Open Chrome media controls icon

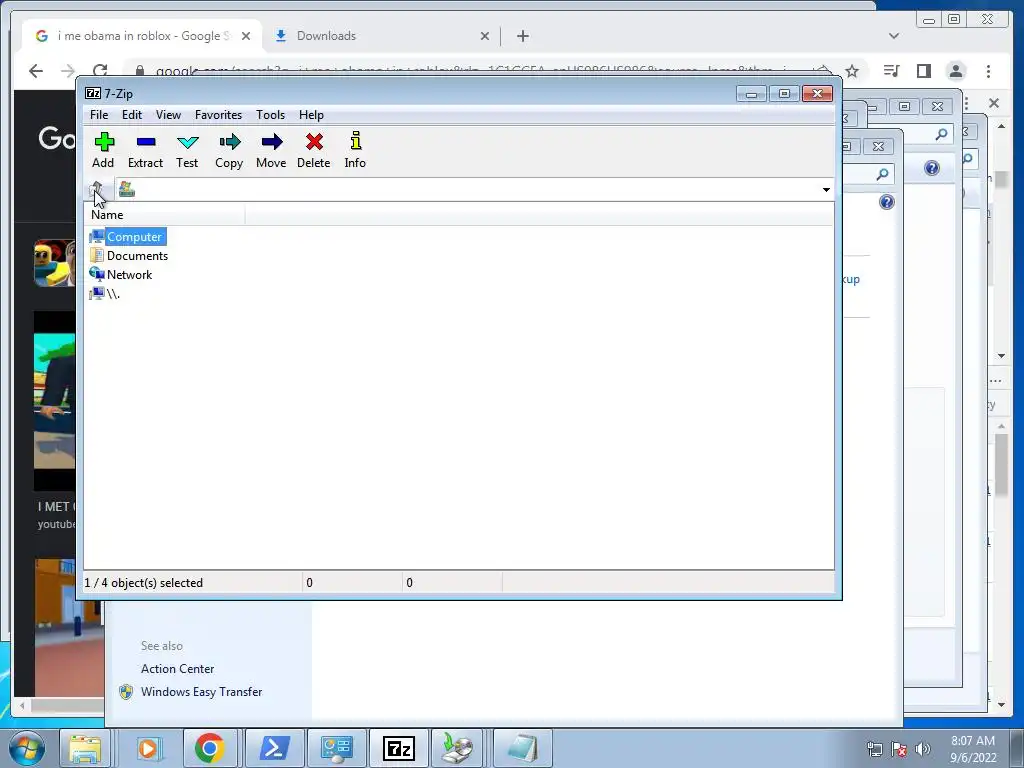coord(891,71)
